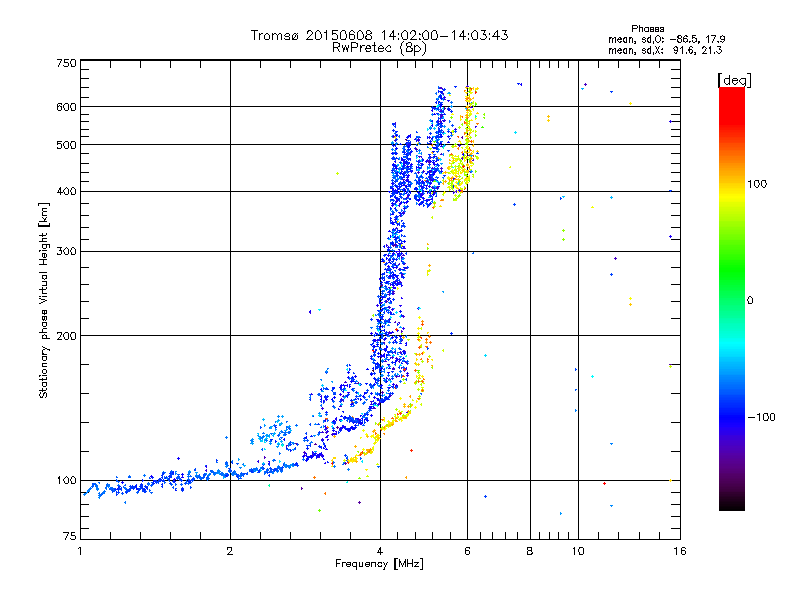Click the colorbar label '-100'
The width and height of the screenshot is (800, 600).
tap(762, 417)
